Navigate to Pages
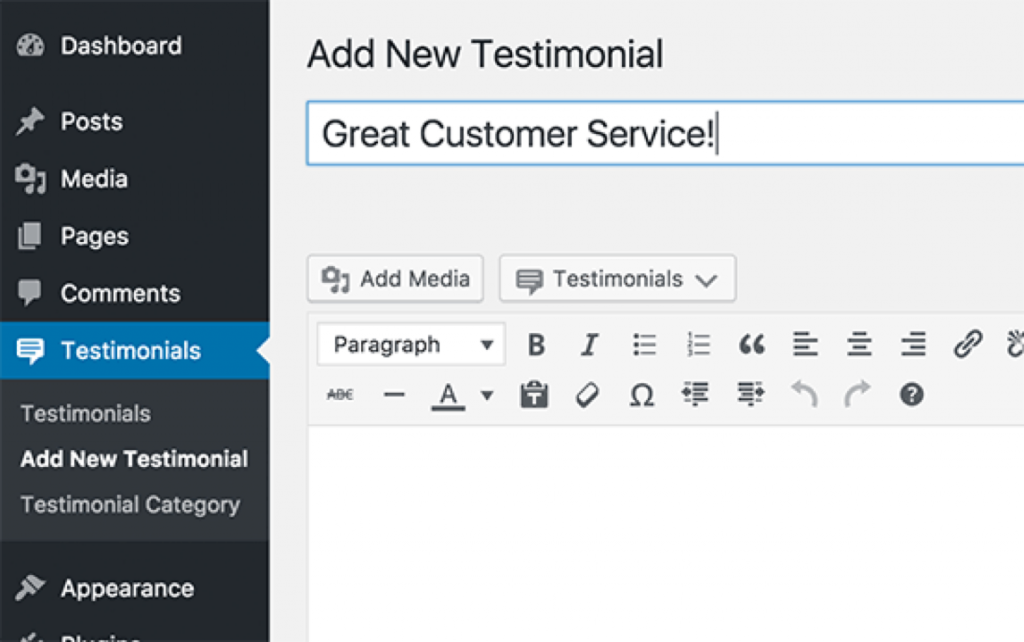The width and height of the screenshot is (1024, 642). pyautogui.click(x=135, y=236)
